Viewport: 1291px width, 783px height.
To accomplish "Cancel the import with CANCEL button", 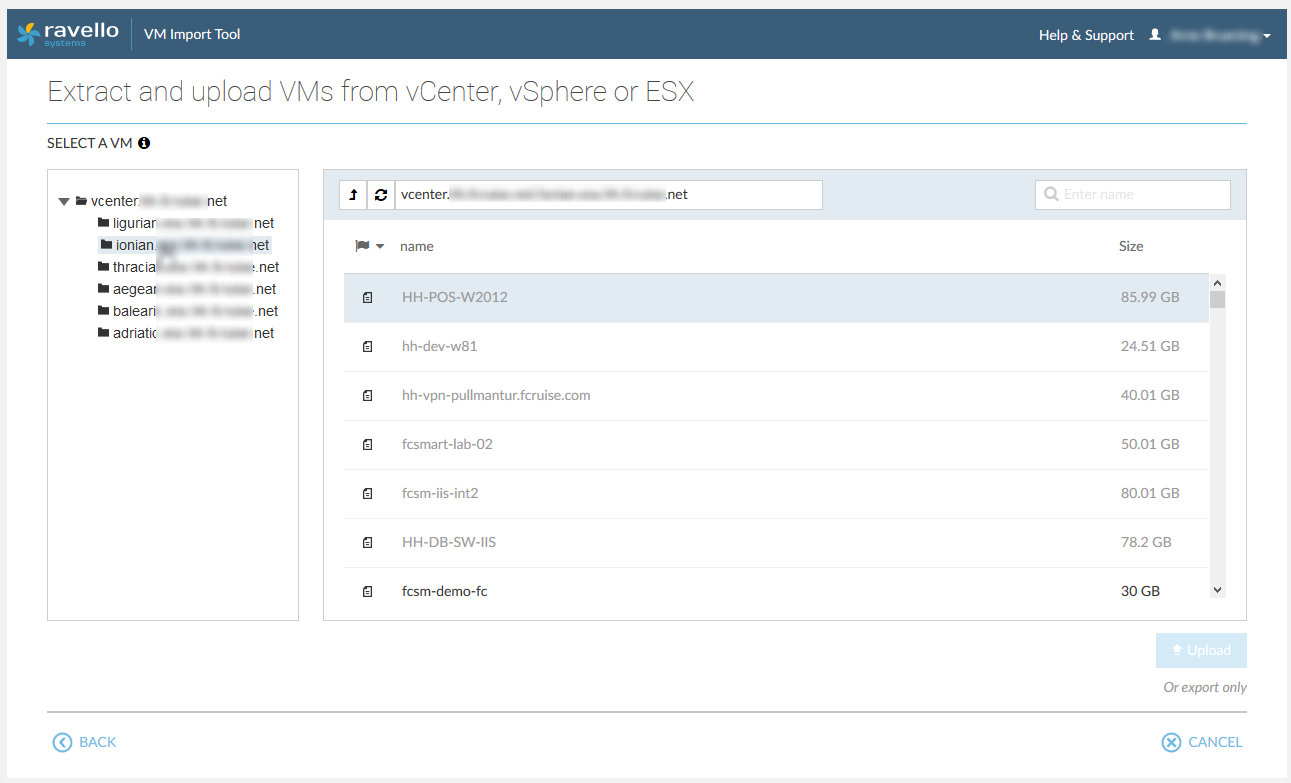I will coord(1202,742).
